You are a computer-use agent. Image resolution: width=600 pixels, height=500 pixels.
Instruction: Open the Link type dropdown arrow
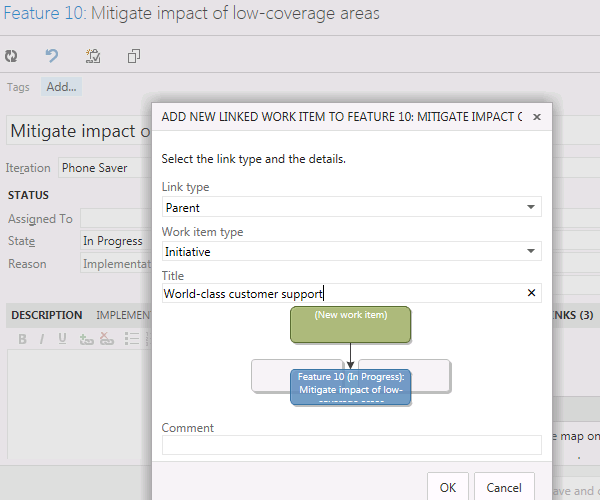(531, 207)
